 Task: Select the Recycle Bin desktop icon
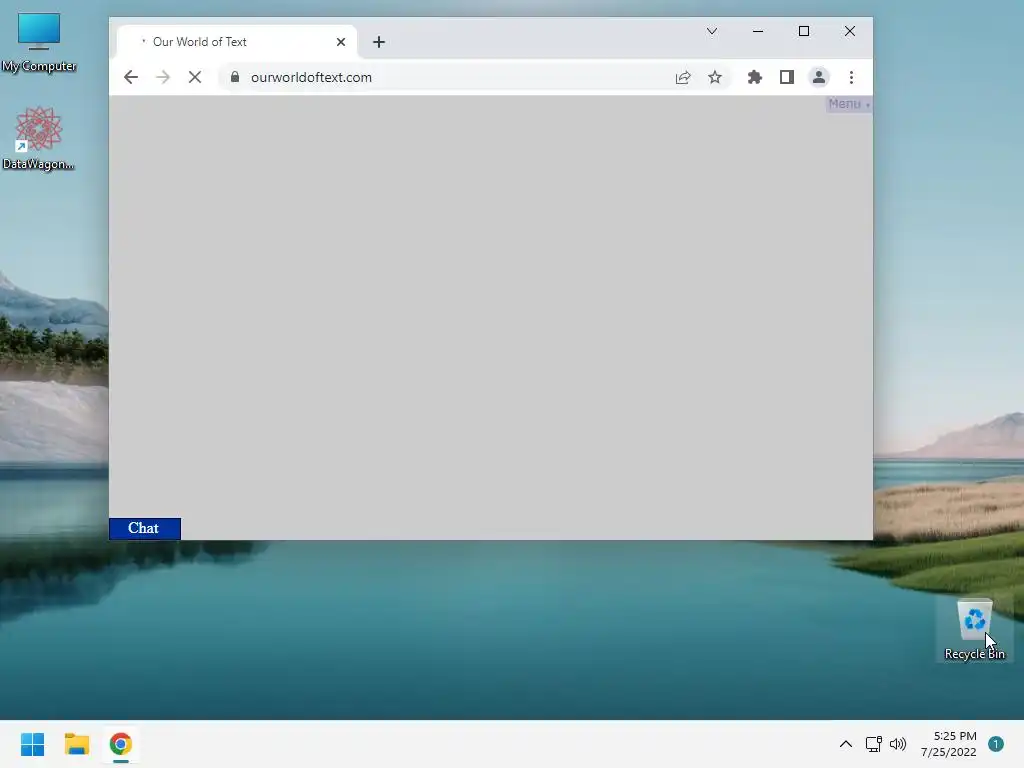point(974,630)
